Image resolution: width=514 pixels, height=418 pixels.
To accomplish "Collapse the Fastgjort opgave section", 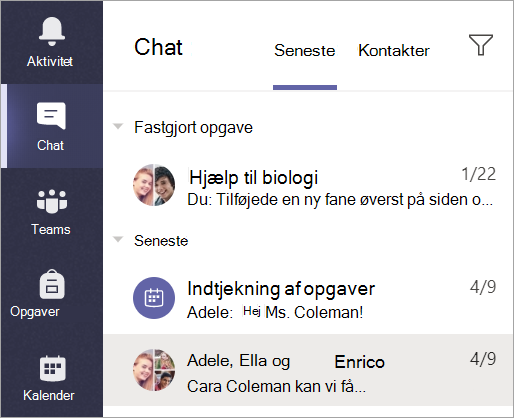I will click(x=118, y=126).
